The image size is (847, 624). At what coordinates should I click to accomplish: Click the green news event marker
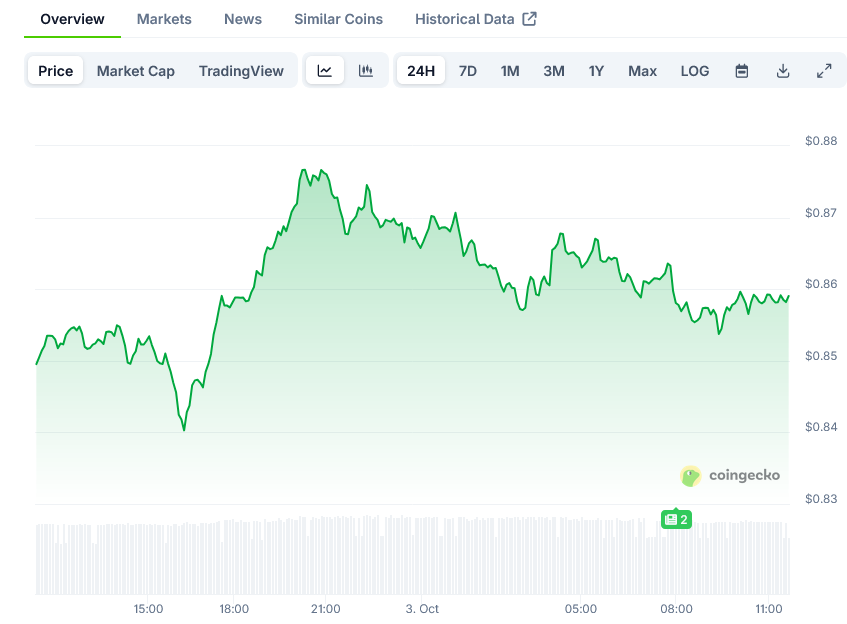(x=676, y=519)
